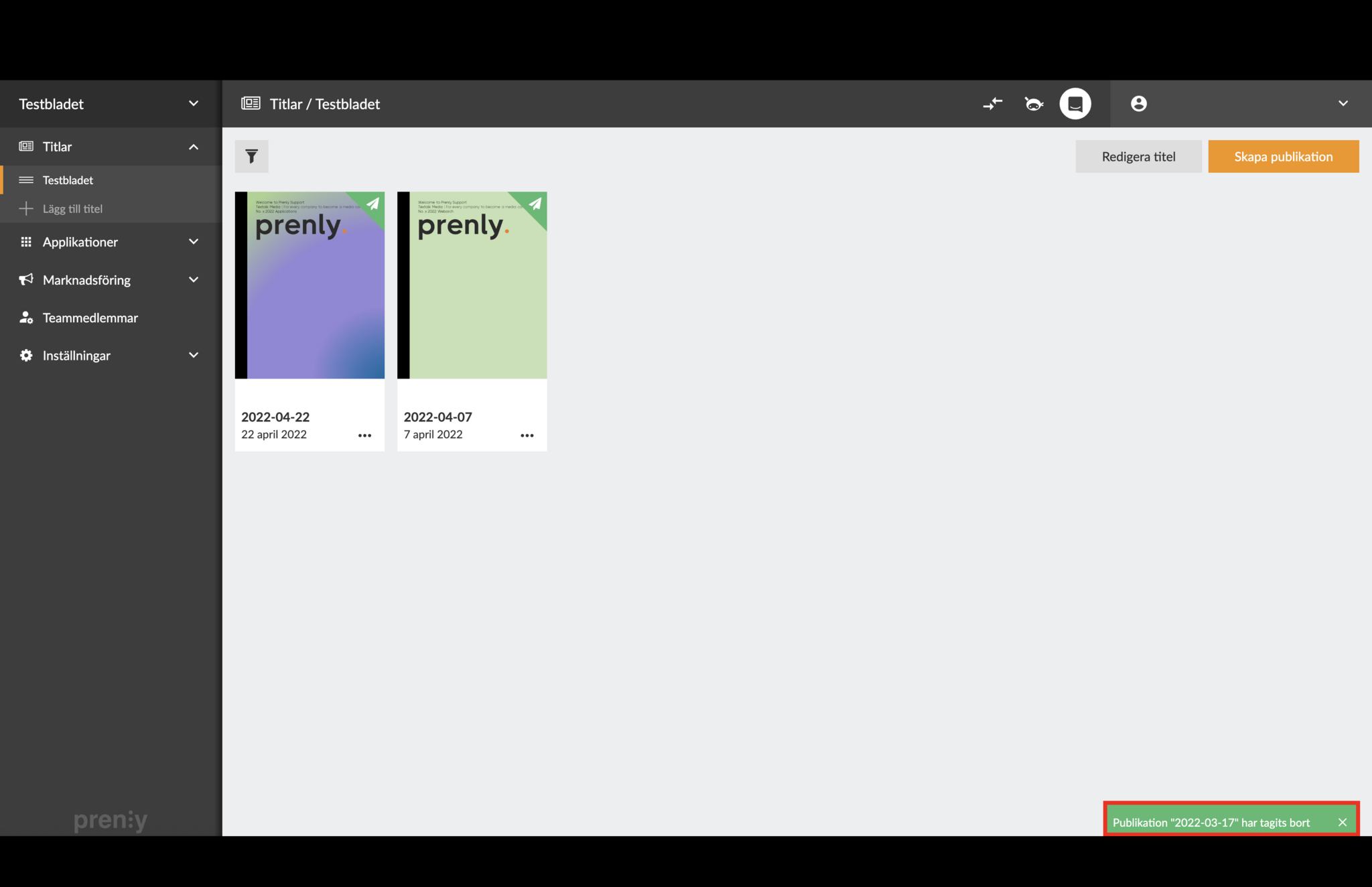Click the user account avatar icon
Viewport: 1372px width, 887px height.
(1138, 104)
